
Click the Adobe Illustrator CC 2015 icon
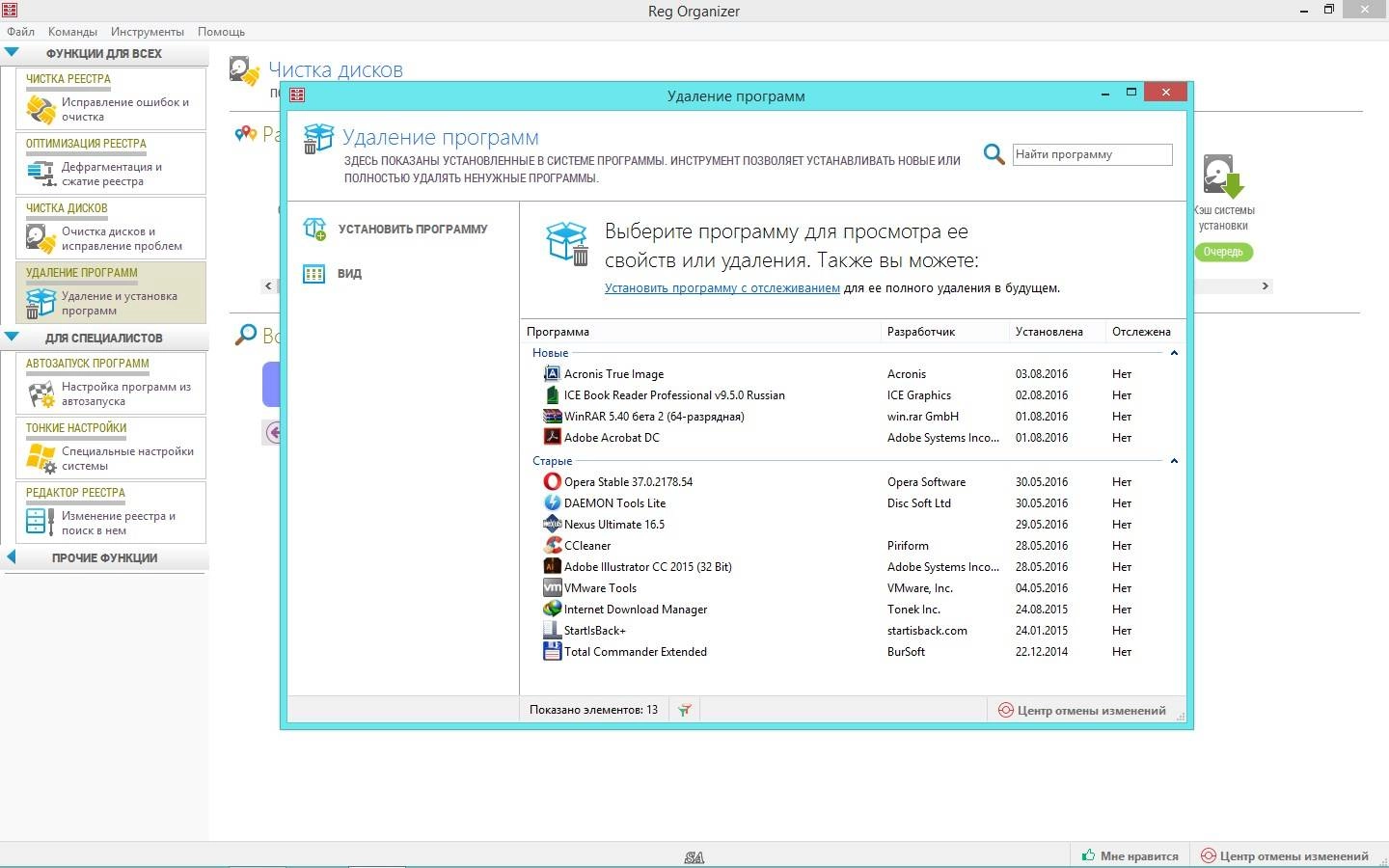pyautogui.click(x=552, y=566)
